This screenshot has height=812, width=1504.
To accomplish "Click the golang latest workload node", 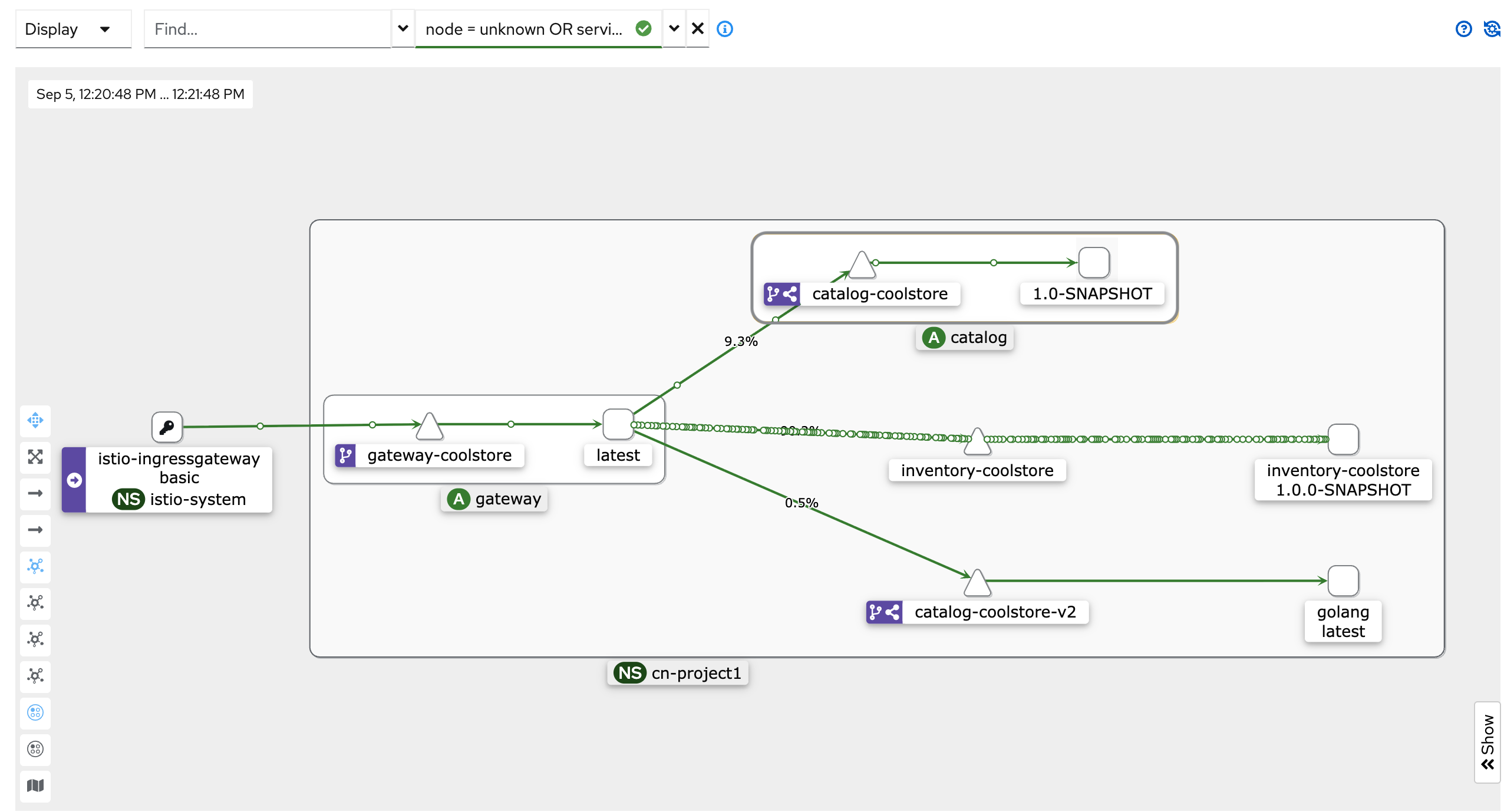I will [1343, 581].
